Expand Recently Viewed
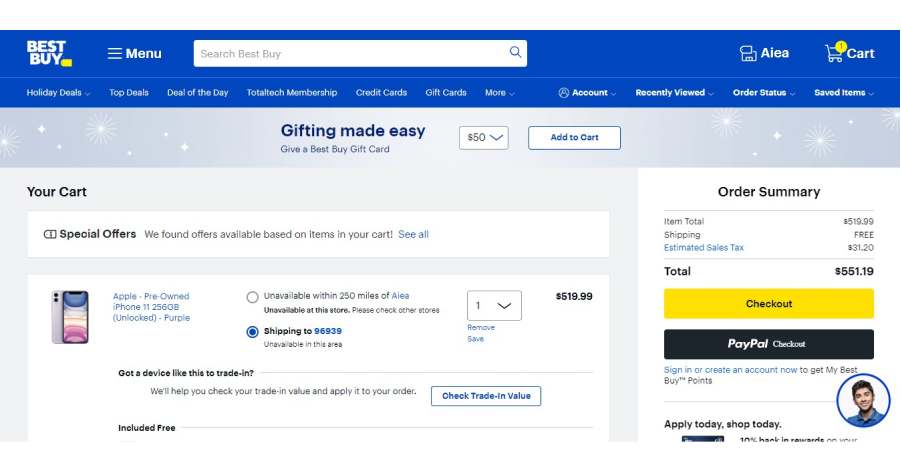 (674, 92)
